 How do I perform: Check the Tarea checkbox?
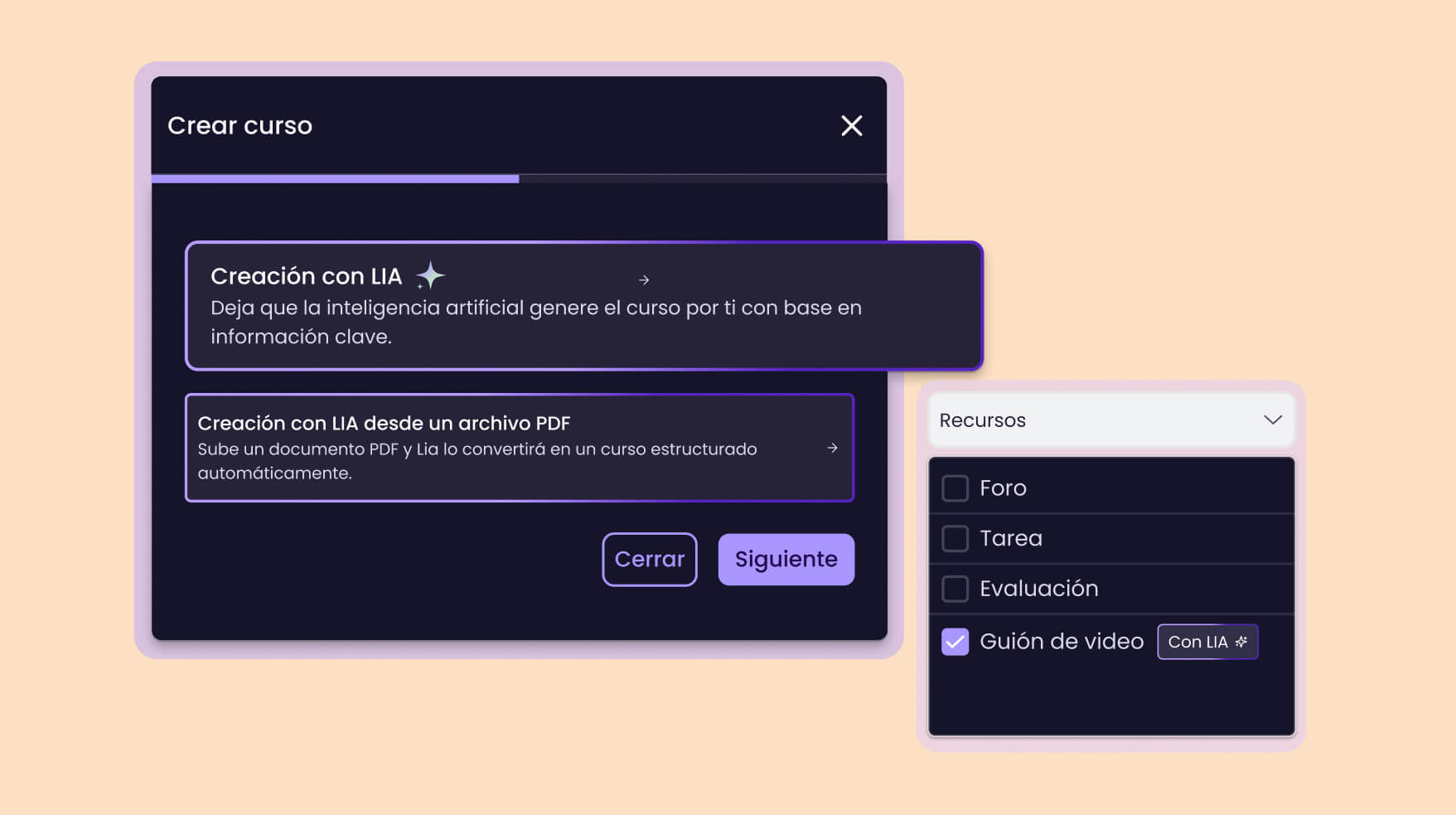(955, 539)
